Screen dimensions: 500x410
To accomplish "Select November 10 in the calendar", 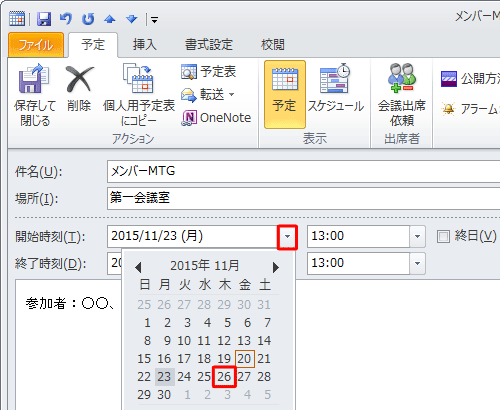I will 184,341.
